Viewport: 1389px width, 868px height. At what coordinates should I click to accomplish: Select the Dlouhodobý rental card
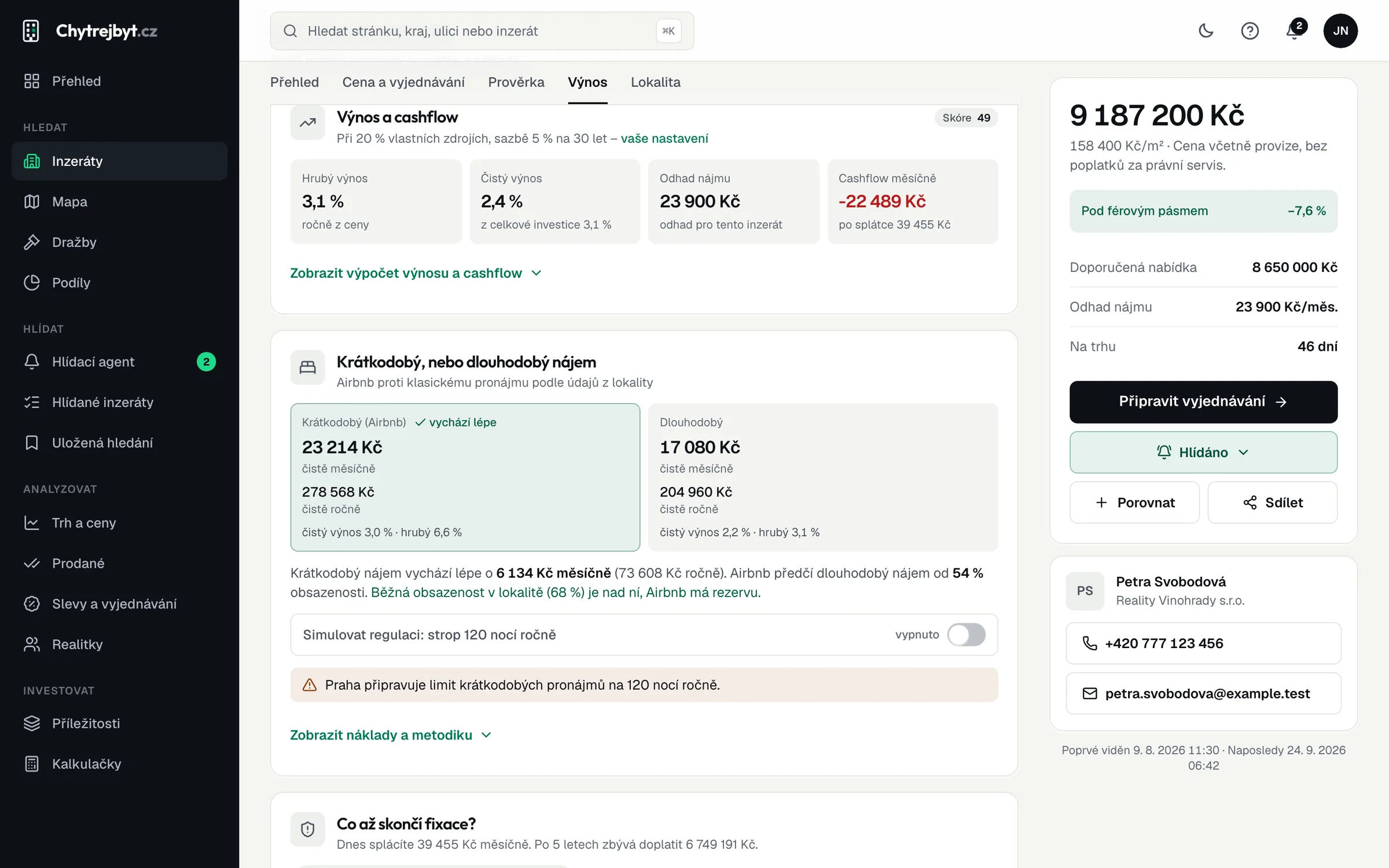point(823,477)
